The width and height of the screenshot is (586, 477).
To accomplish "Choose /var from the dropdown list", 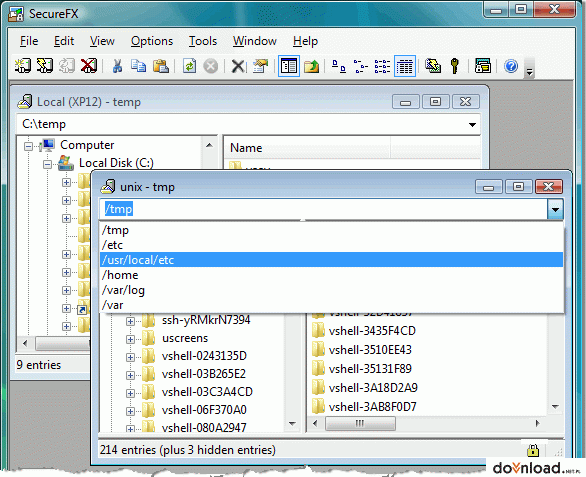I will [331, 305].
